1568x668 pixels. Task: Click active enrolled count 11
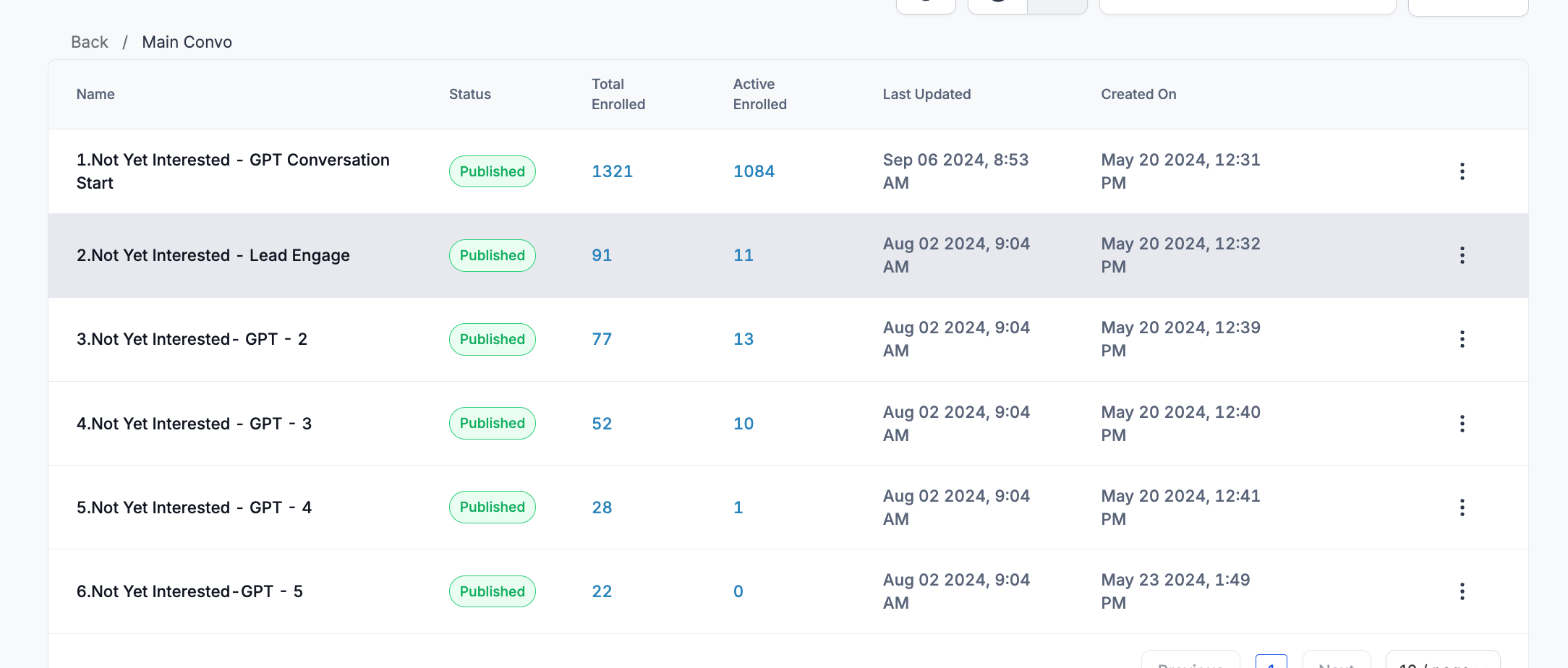pos(743,255)
